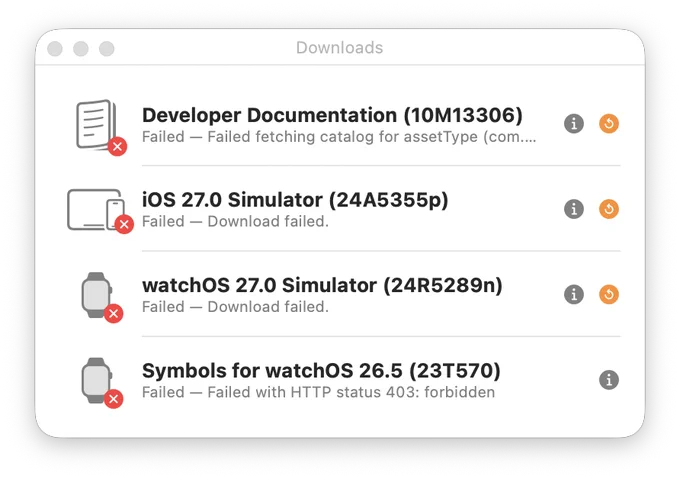The image size is (680, 479).
Task: Show info for iOS 27.0 Simulator download
Action: pos(574,209)
